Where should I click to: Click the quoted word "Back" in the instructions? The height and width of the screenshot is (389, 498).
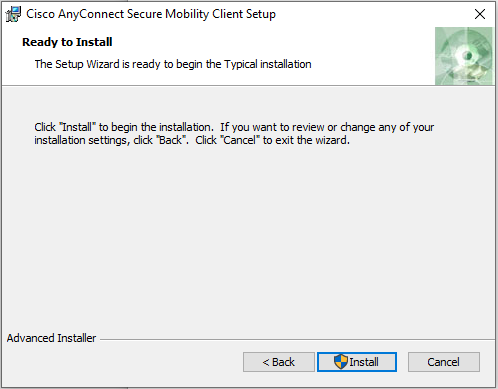click(x=170, y=140)
